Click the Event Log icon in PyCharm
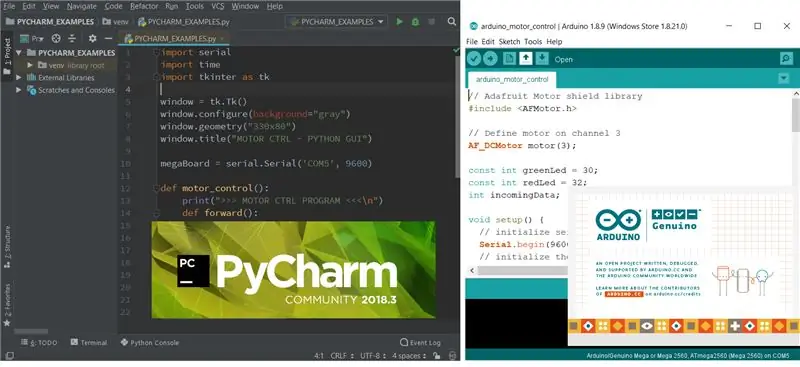Image resolution: width=800 pixels, height=367 pixels. click(404, 342)
